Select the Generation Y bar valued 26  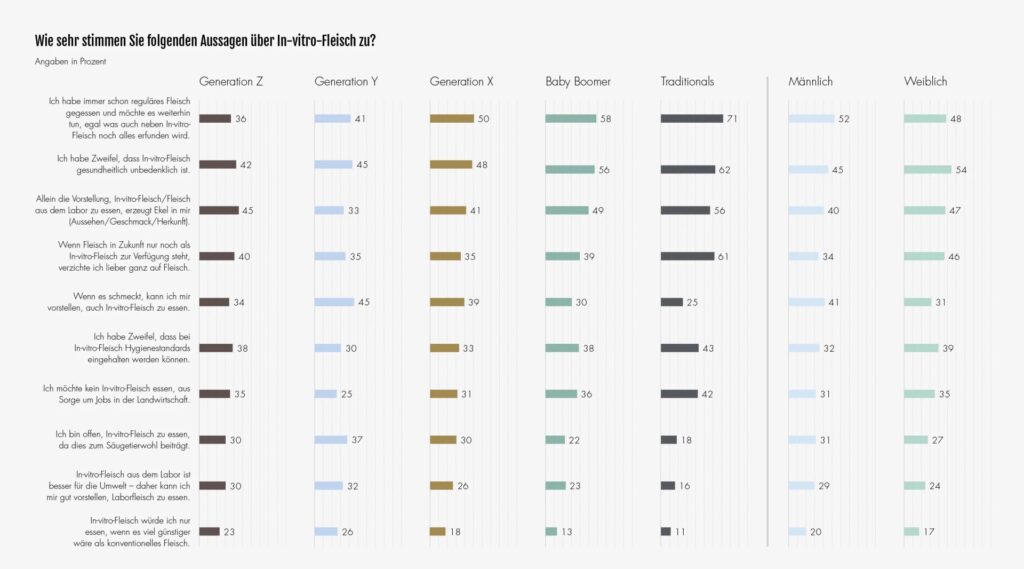[x=326, y=532]
